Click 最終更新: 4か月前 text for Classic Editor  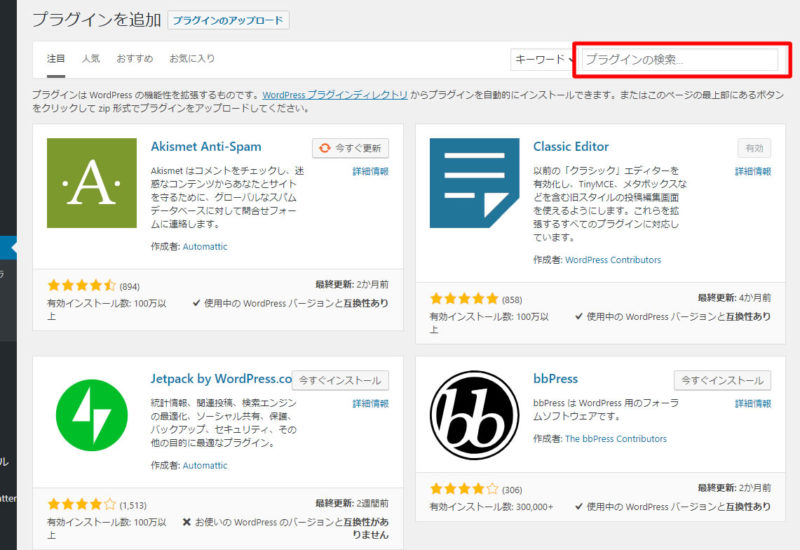point(734,297)
